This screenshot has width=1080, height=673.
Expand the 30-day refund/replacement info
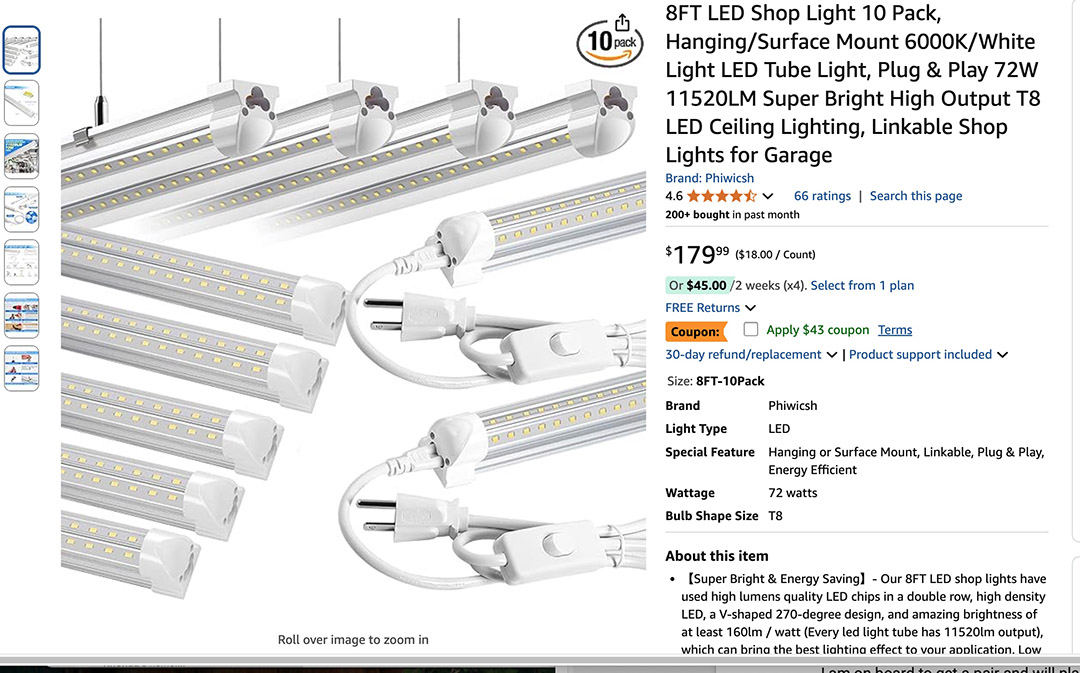point(751,354)
